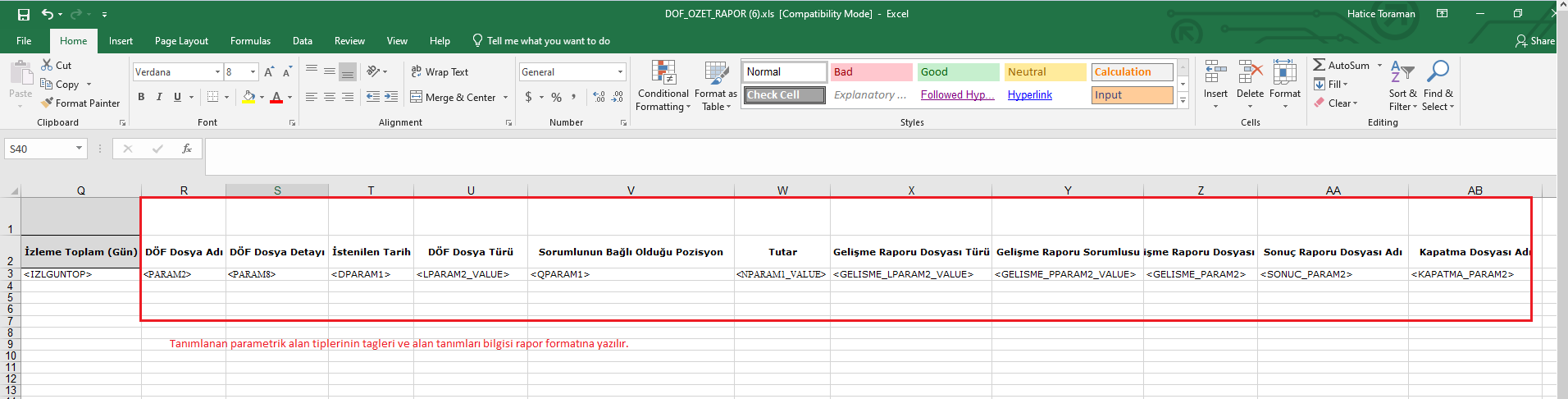Viewport: 1568px width, 399px height.
Task: Open fill color dropdown arrow
Action: tap(262, 97)
